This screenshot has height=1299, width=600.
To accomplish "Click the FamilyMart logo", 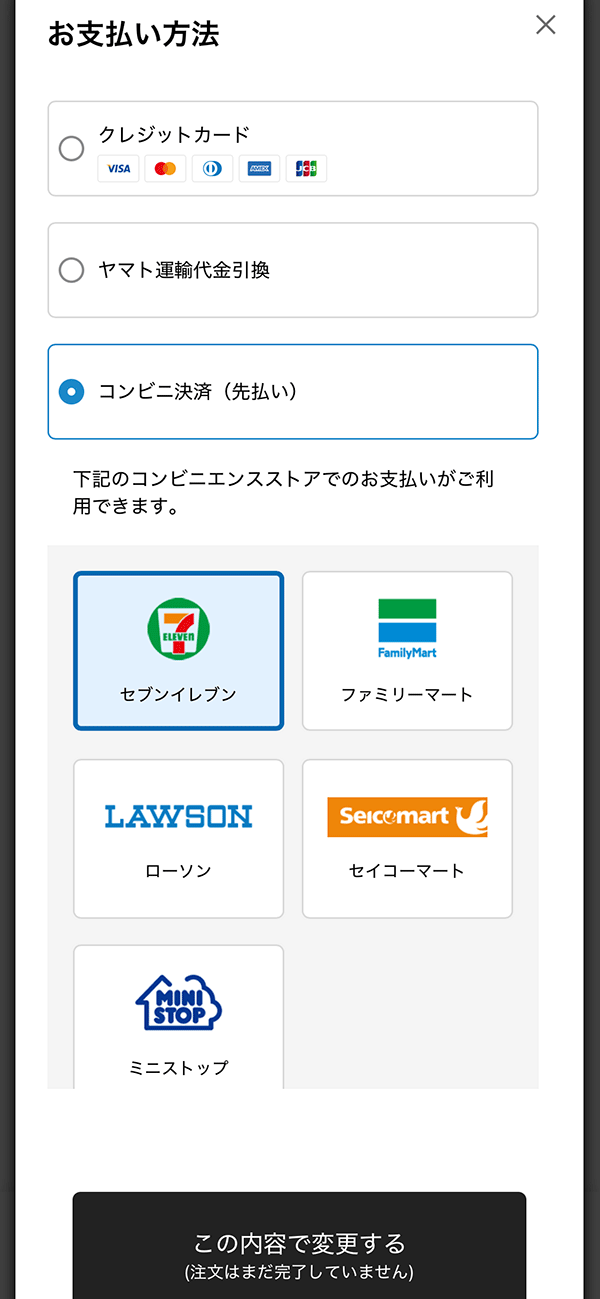I will pyautogui.click(x=407, y=628).
